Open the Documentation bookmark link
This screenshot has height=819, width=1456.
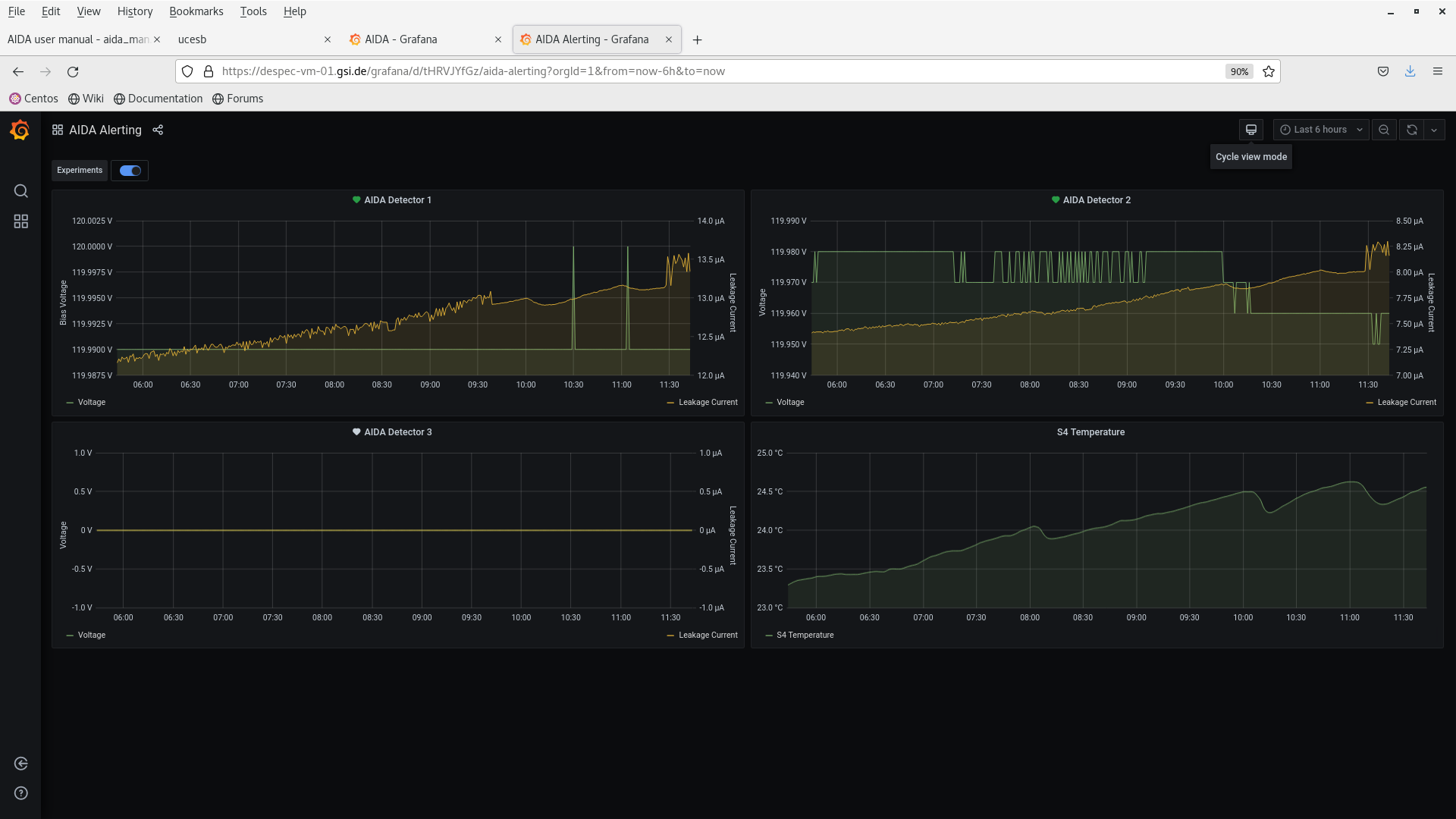tap(165, 99)
